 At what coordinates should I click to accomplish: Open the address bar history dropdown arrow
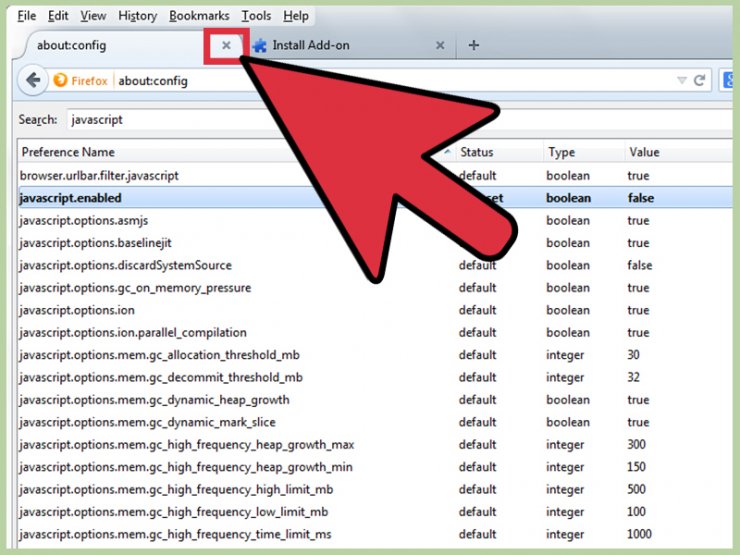point(681,80)
